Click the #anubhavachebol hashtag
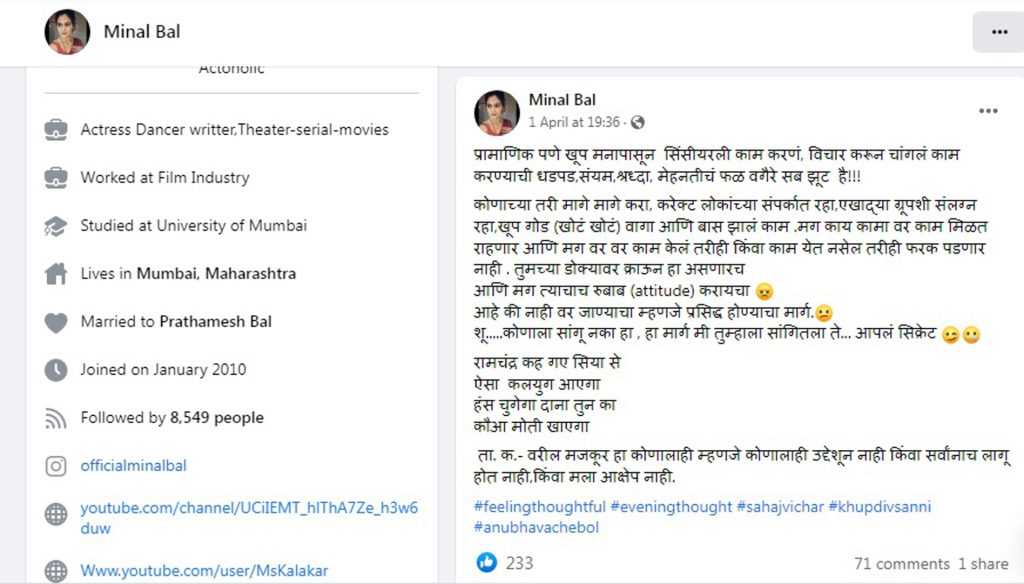The width and height of the screenshot is (1024, 584). coord(536,527)
